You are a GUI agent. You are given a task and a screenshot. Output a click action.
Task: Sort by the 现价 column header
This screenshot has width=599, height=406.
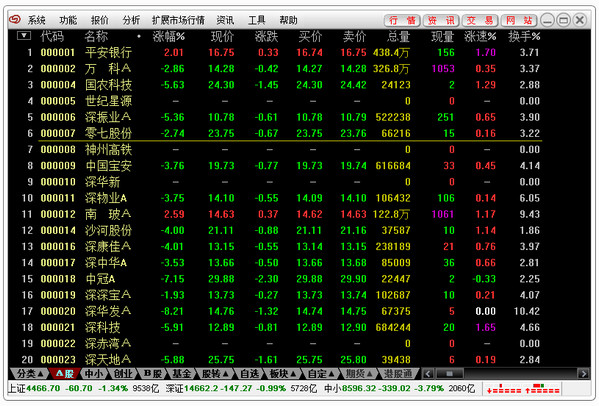tap(222, 37)
